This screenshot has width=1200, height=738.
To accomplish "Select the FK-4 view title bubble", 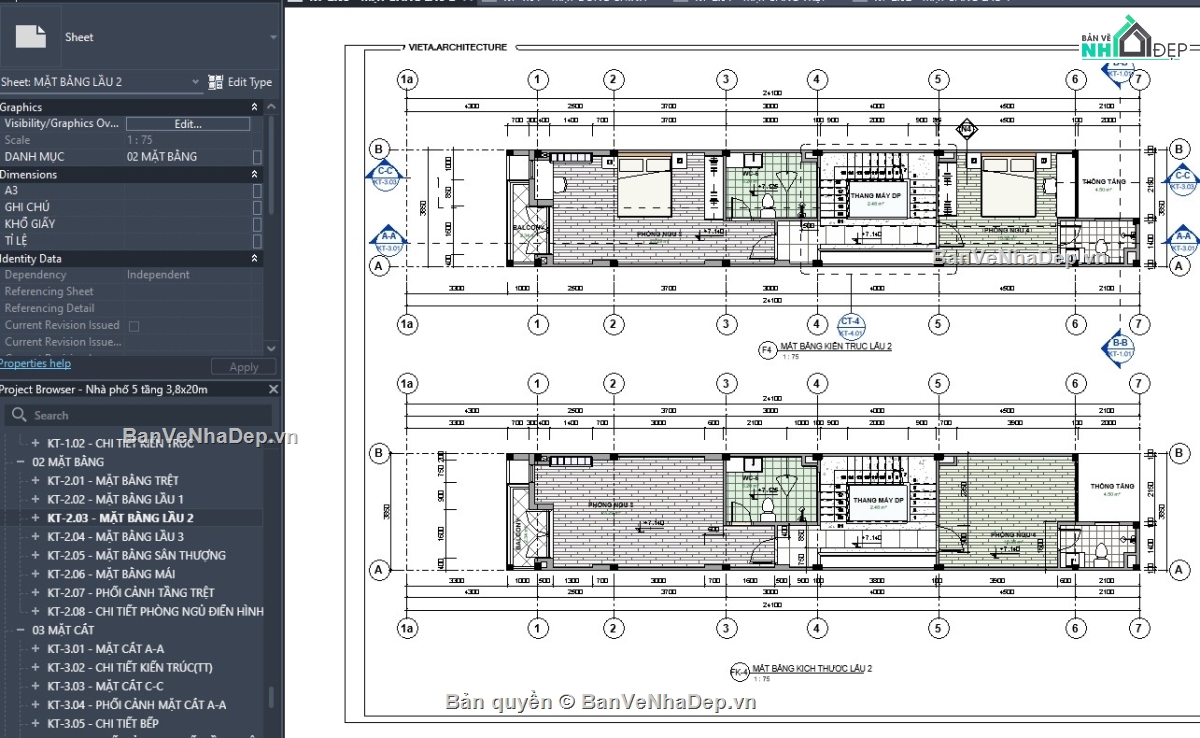I will [740, 671].
